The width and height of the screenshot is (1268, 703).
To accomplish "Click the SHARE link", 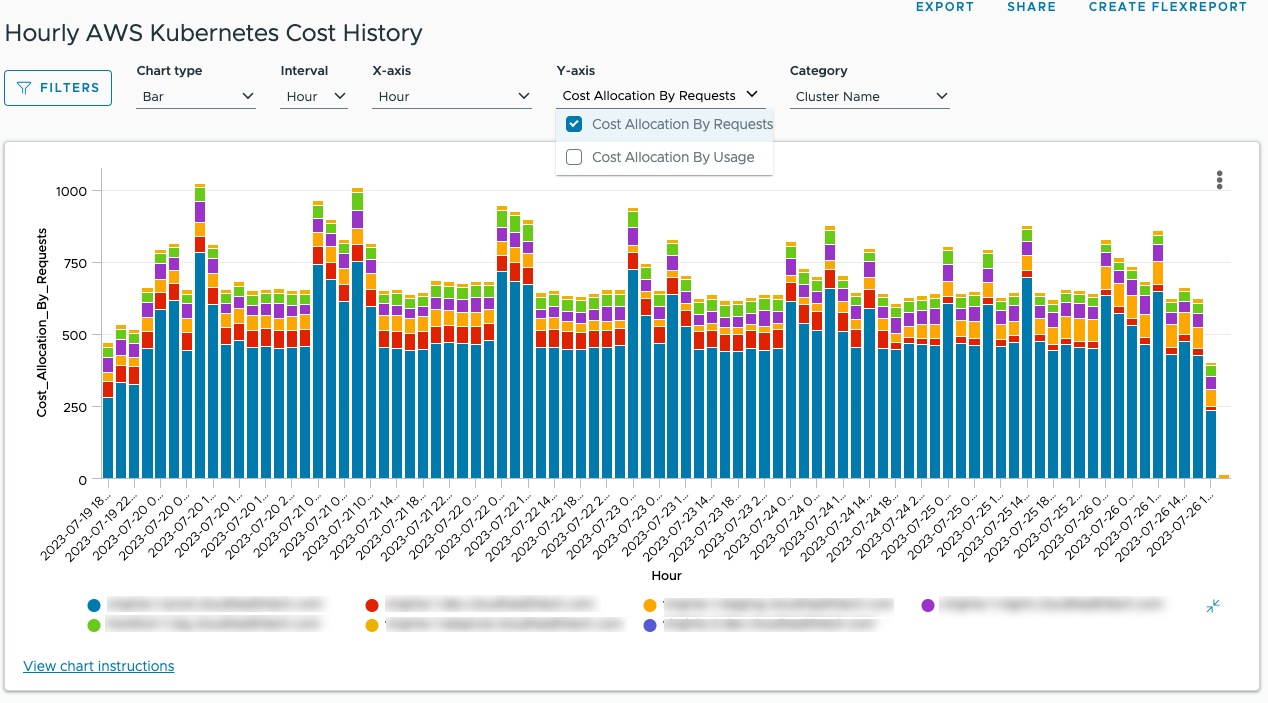I will click(1032, 7).
